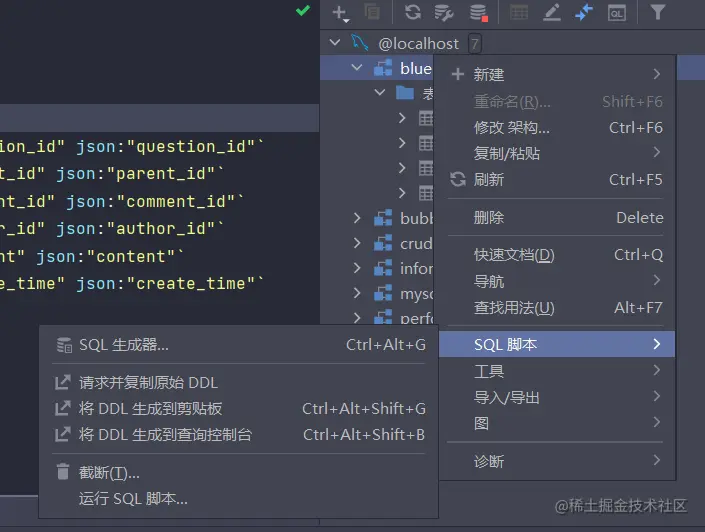705x532 pixels.
Task: Click the json:"question_id" code text
Action: (x=170, y=147)
